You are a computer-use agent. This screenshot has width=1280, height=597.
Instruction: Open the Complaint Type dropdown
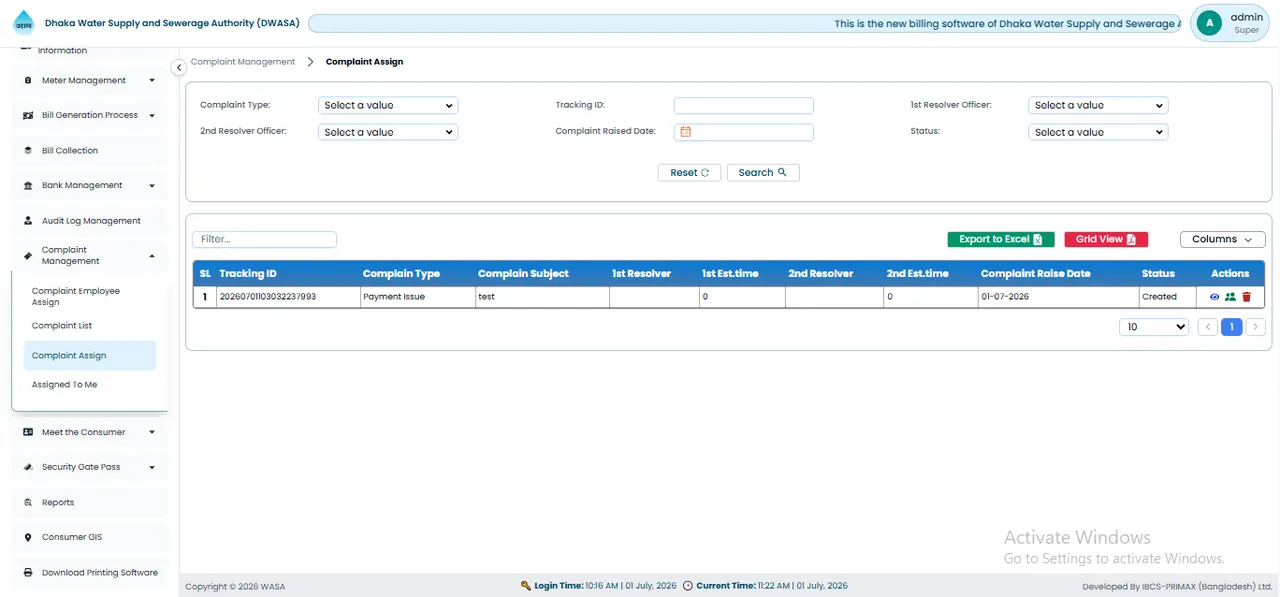tap(388, 105)
